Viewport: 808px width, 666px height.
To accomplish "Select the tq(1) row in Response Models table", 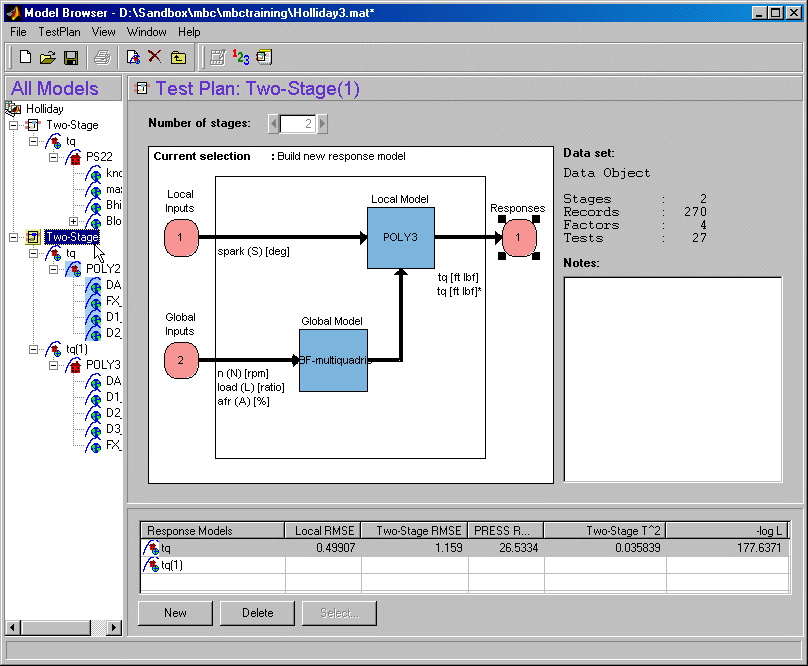I will [465, 565].
